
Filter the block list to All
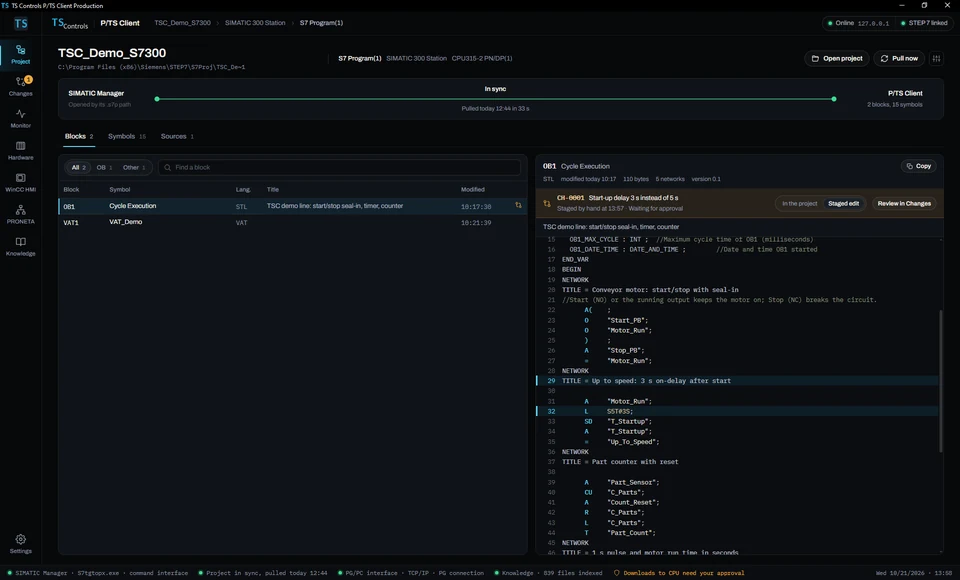[x=78, y=167]
